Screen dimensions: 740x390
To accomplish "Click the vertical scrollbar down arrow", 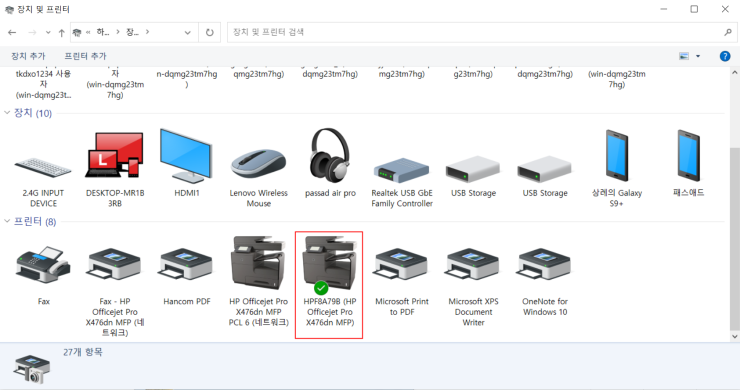I will (x=734, y=336).
